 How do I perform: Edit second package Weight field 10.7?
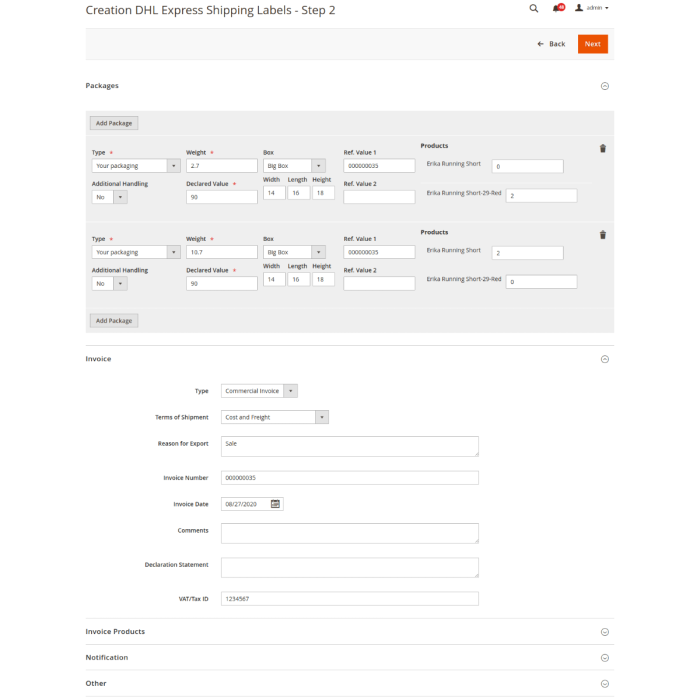tap(221, 252)
